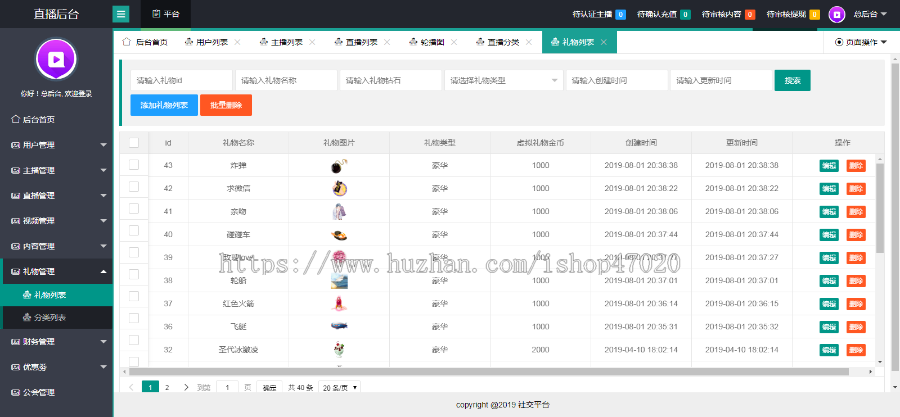The height and width of the screenshot is (417, 900).
Task: Go to previous page with the left arrow
Action: [131, 387]
